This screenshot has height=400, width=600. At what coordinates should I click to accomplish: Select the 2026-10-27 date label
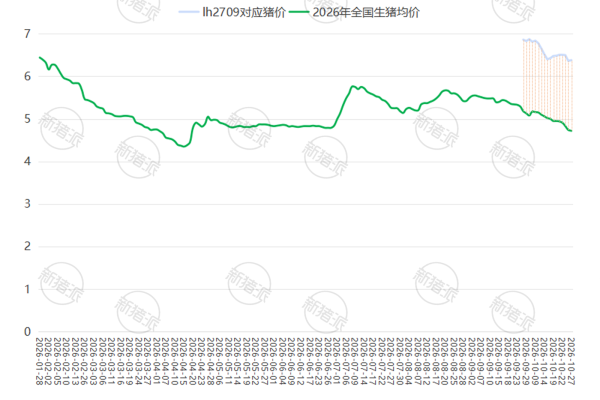click(571, 361)
